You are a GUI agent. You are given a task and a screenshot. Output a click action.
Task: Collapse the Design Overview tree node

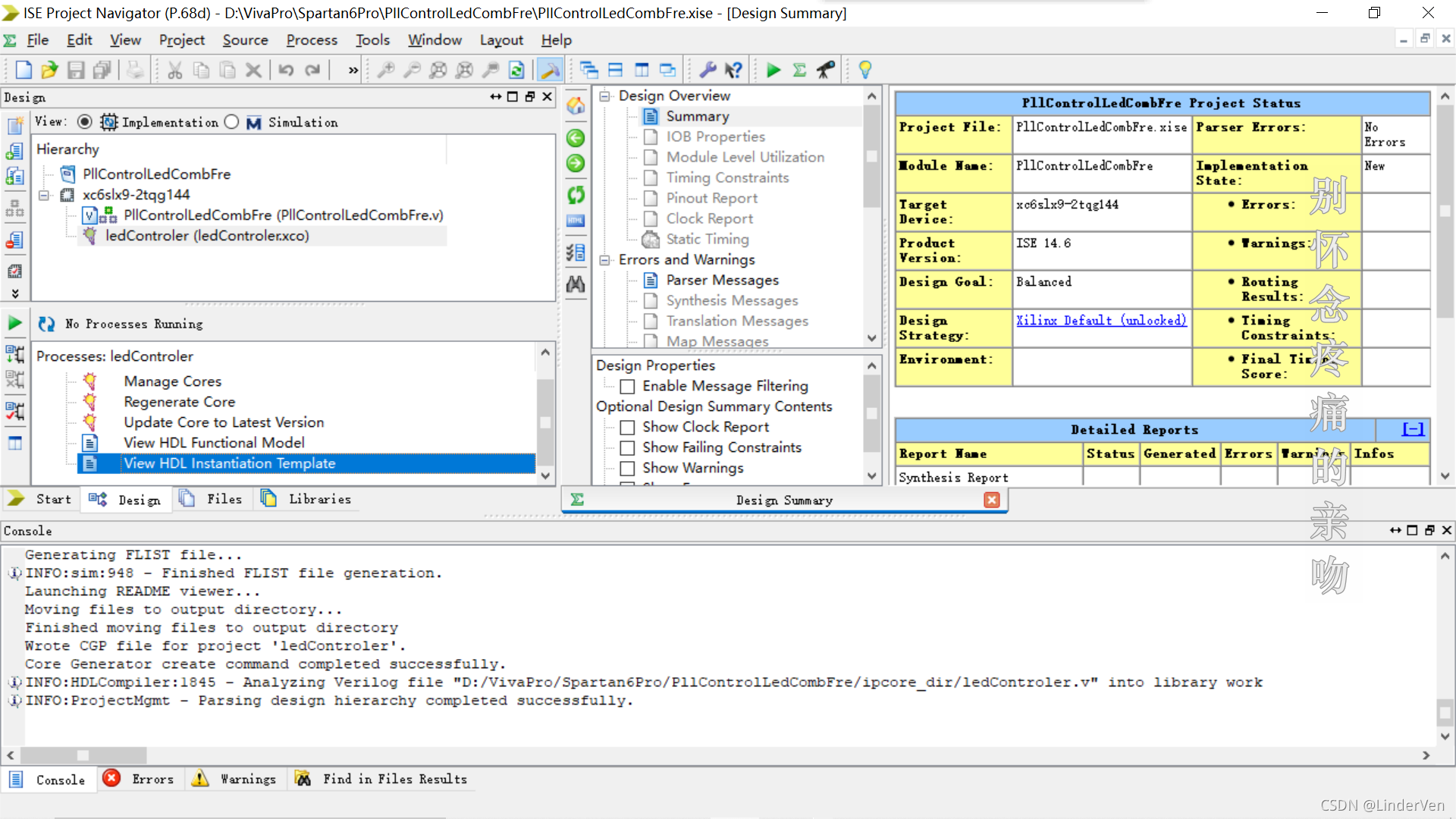[x=605, y=96]
